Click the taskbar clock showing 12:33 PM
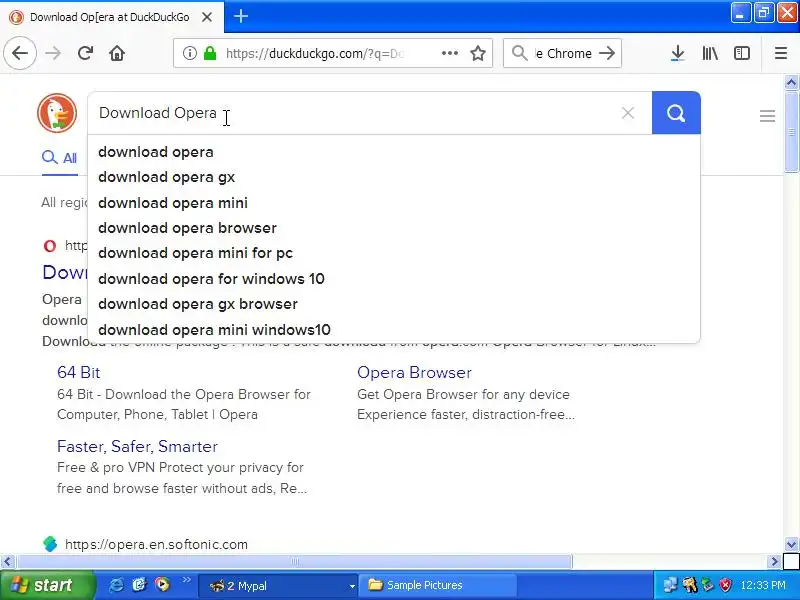The width and height of the screenshot is (800, 600). 763,585
